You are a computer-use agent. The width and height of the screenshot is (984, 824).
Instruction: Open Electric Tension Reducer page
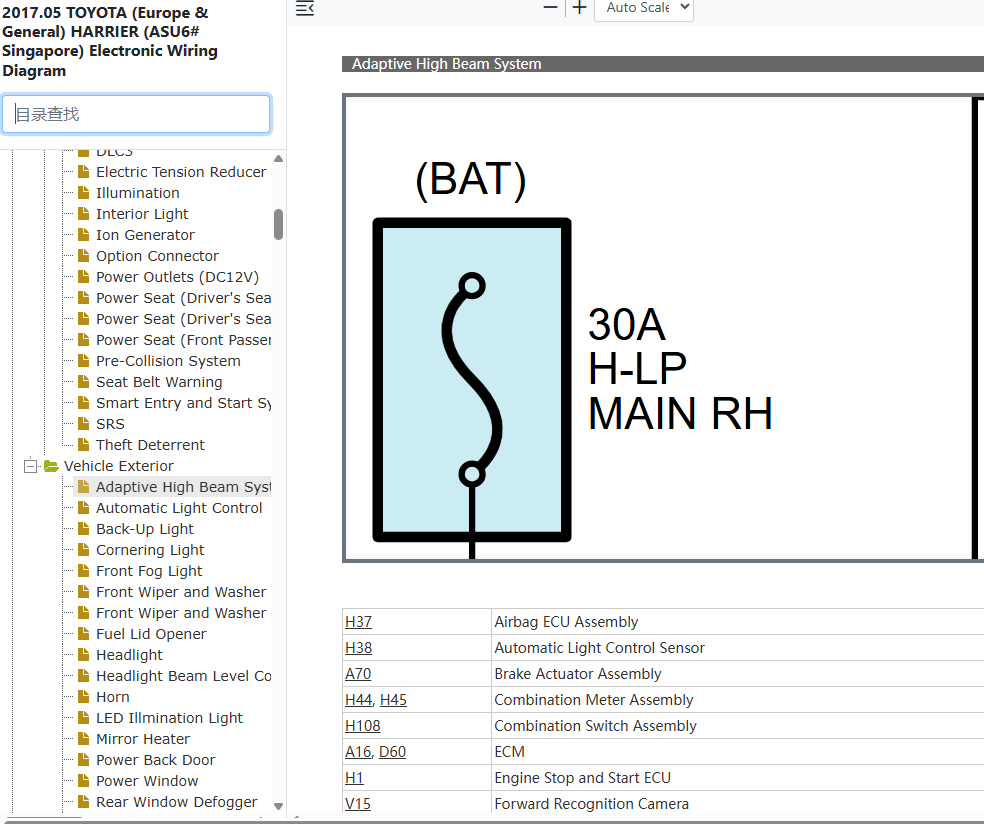(181, 172)
